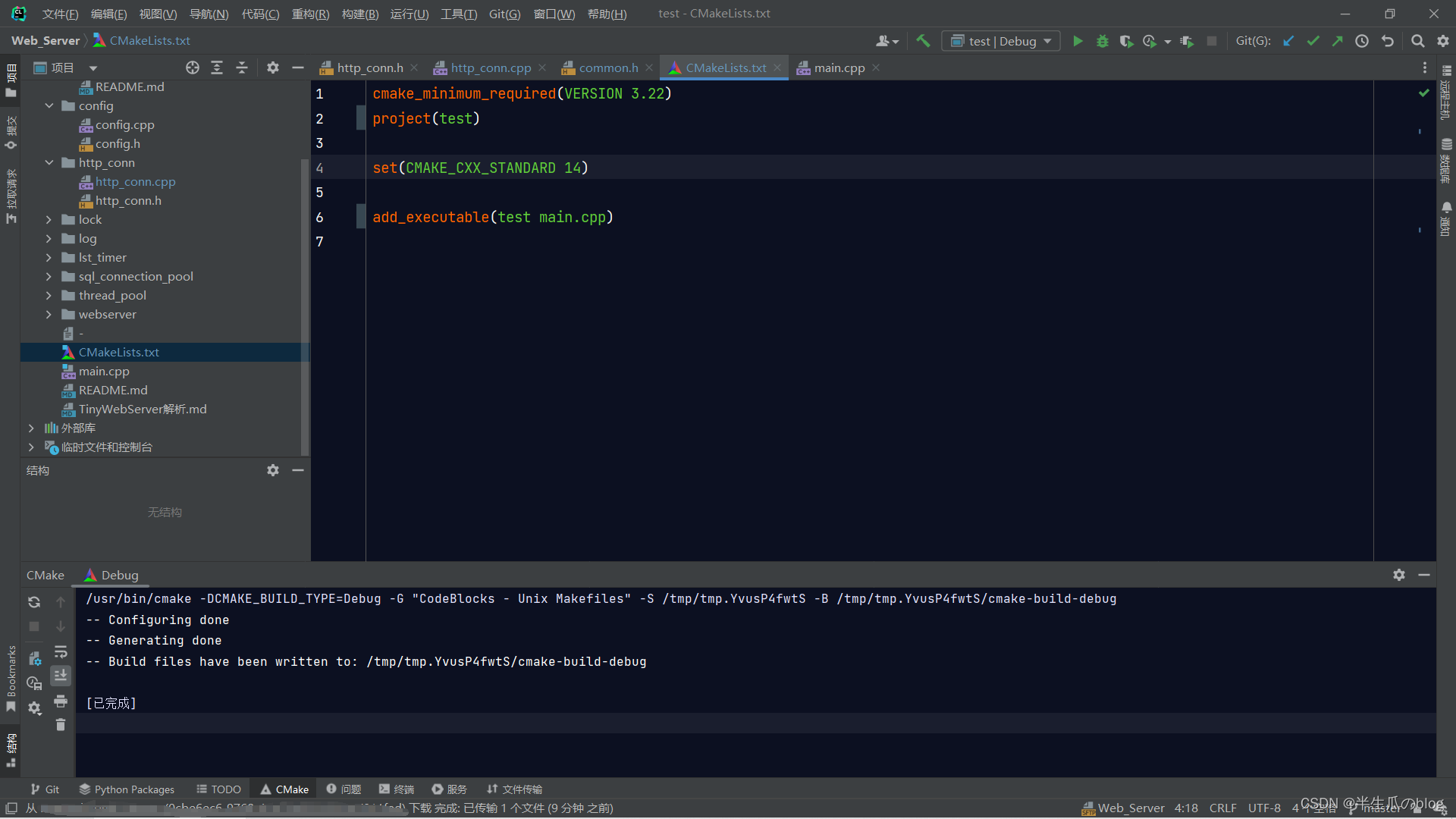This screenshot has width=1456, height=819.
Task: Toggle the project panel collapse
Action: tap(298, 68)
